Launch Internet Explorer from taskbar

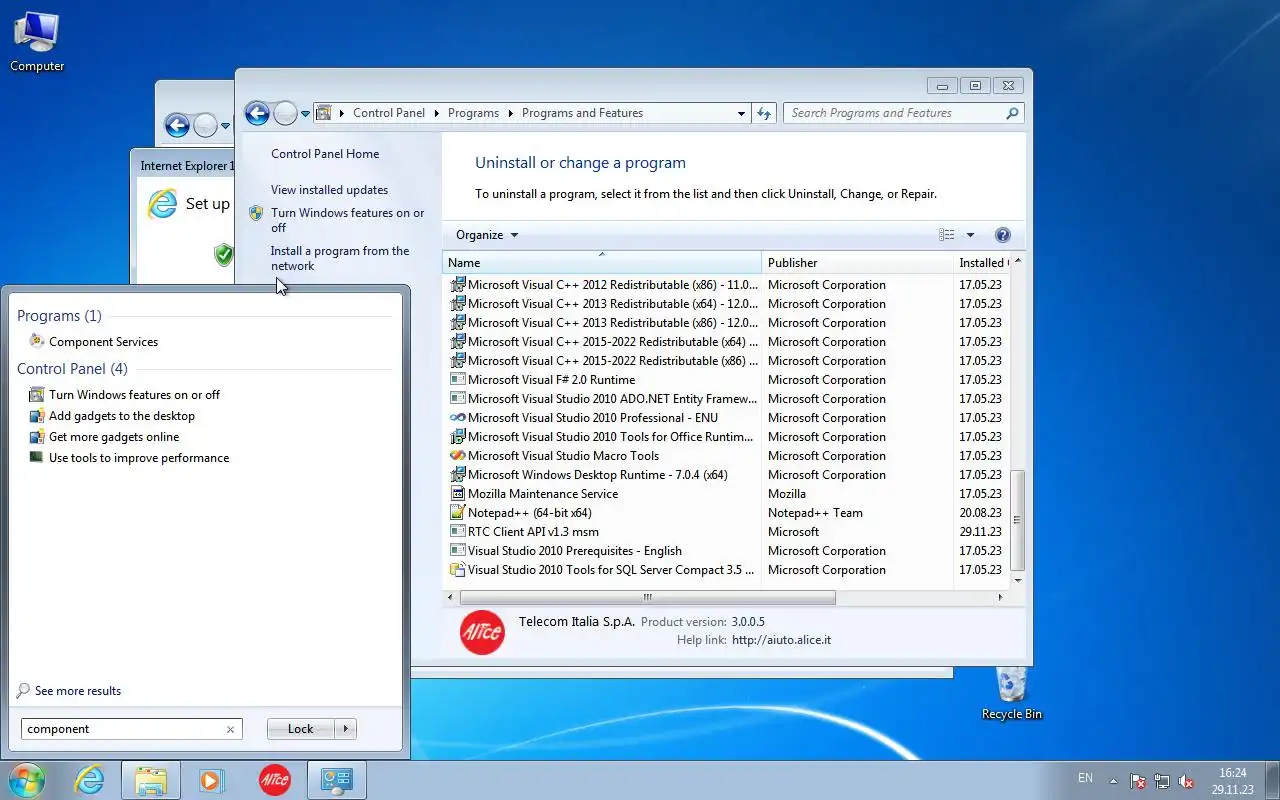(x=90, y=780)
